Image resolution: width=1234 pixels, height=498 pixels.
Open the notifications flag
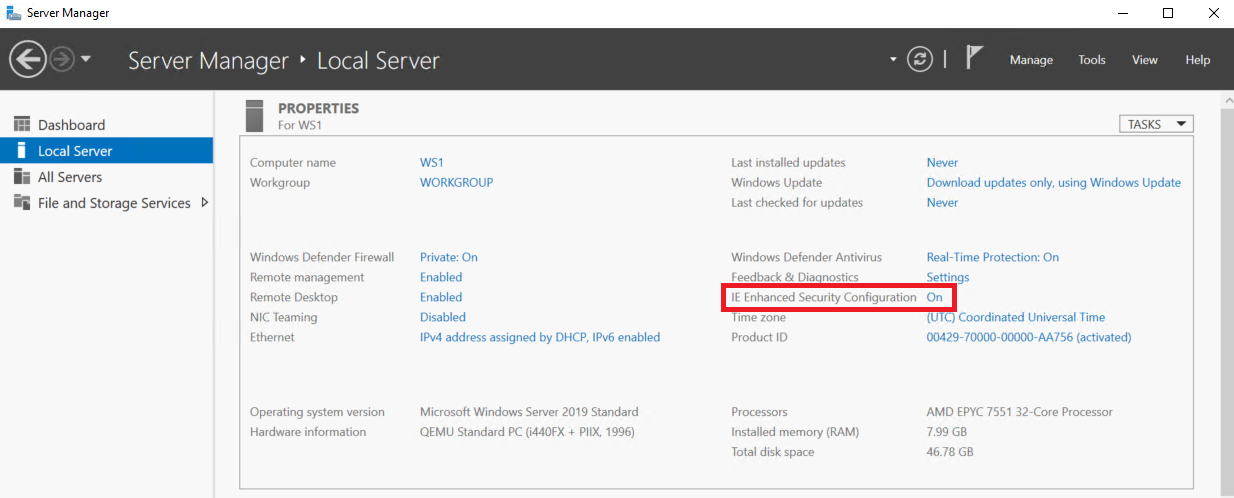(x=974, y=59)
